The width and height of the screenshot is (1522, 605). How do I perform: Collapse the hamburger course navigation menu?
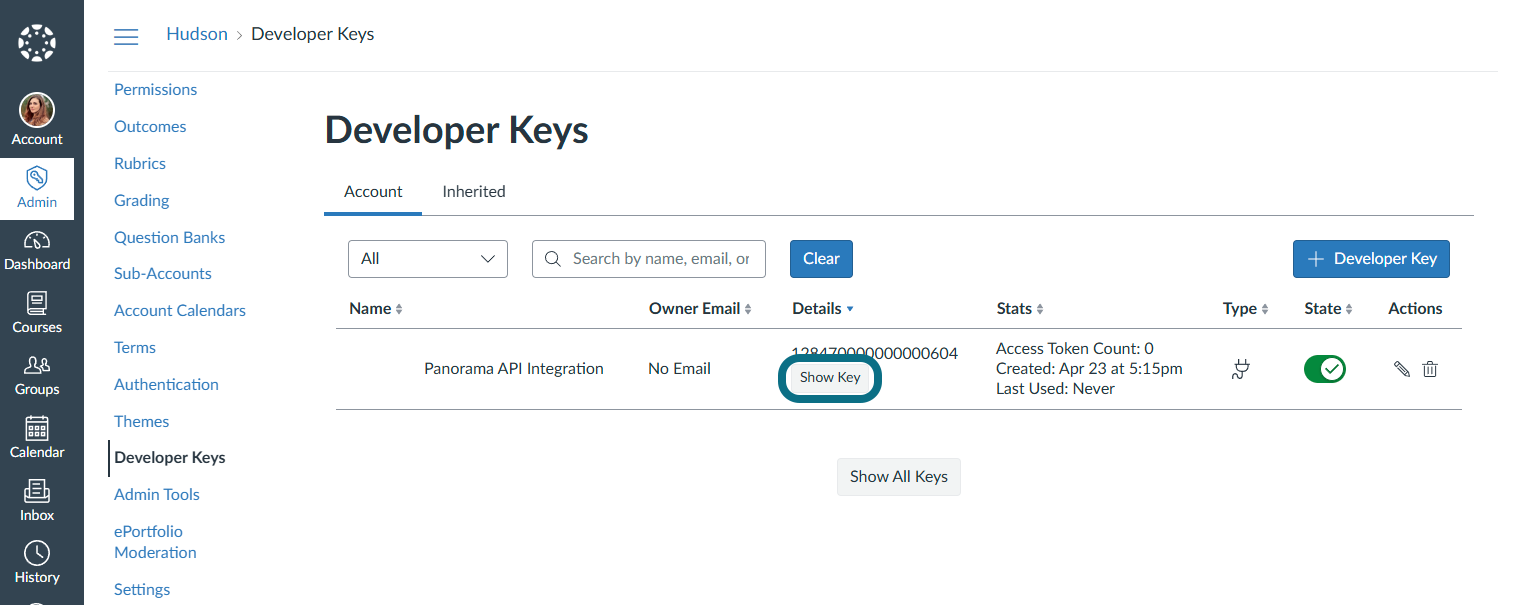point(126,37)
